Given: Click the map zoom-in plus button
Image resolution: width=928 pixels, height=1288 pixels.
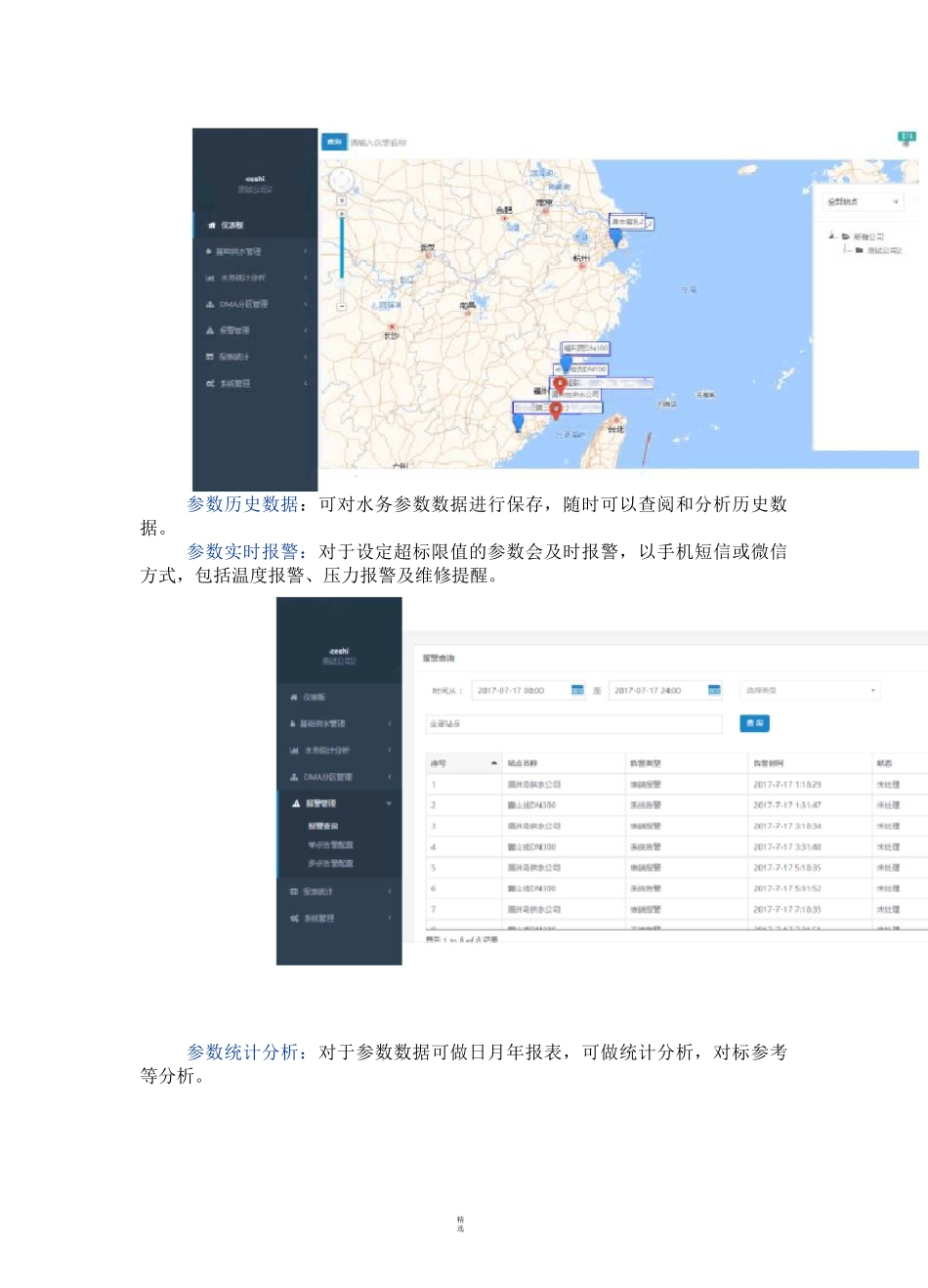Looking at the screenshot, I should 341,212.
